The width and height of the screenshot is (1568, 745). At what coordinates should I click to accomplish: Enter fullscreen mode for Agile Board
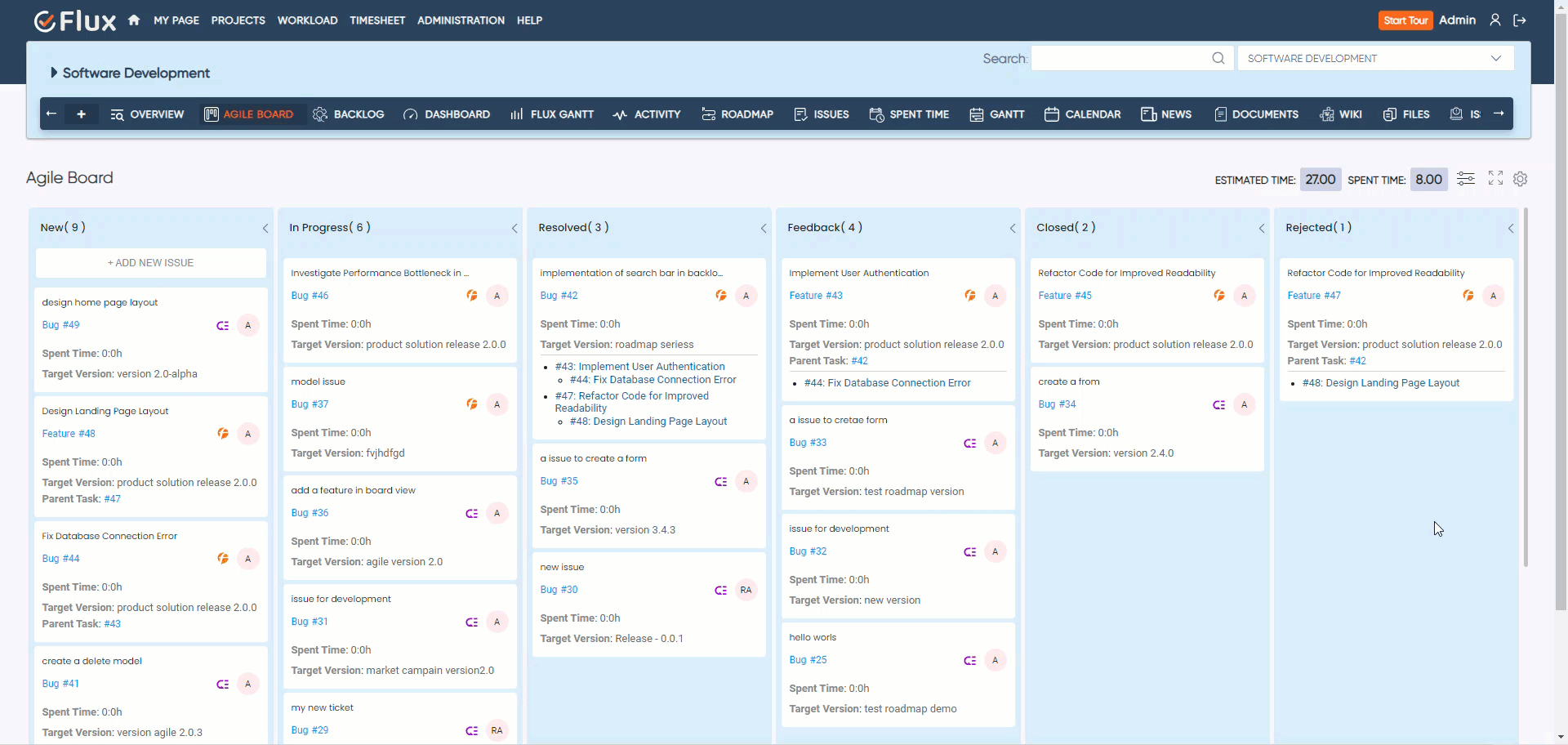coord(1495,178)
